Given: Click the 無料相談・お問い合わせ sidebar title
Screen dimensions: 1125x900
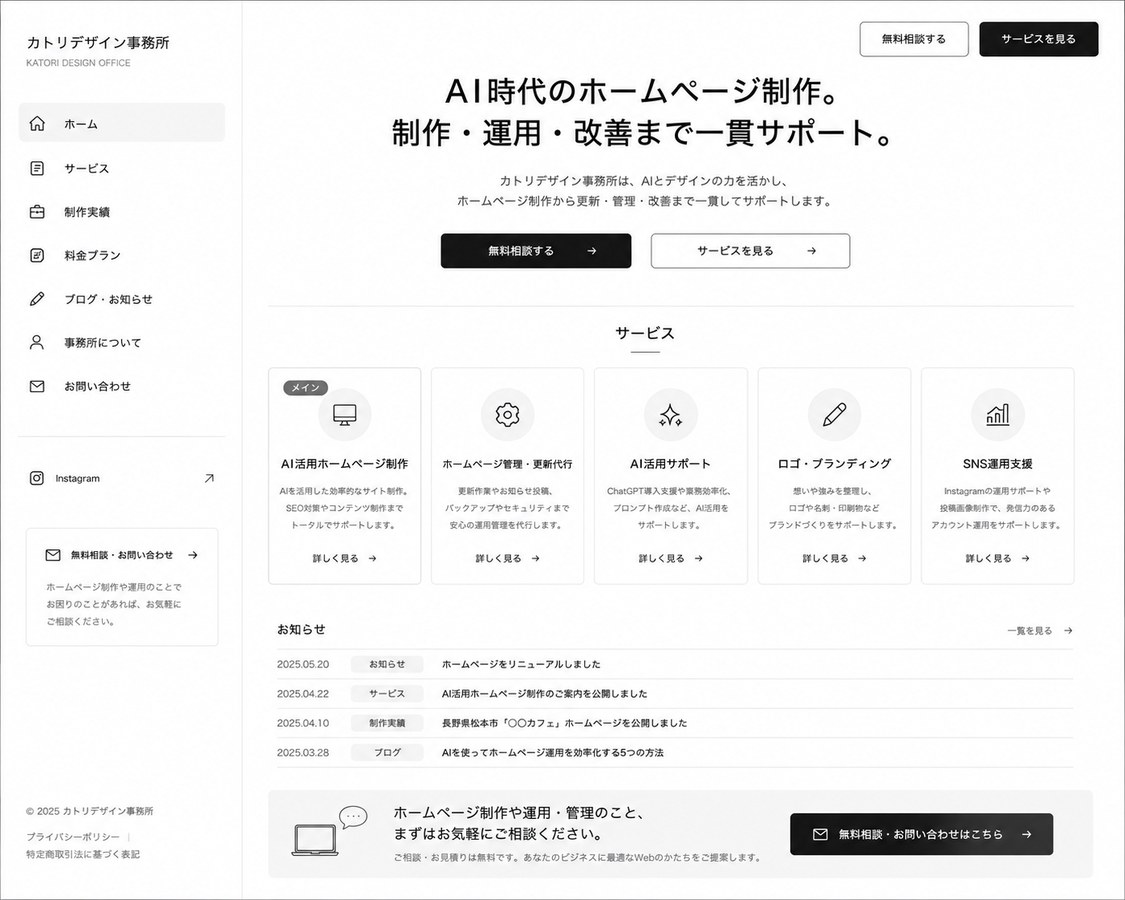Looking at the screenshot, I should [122, 555].
